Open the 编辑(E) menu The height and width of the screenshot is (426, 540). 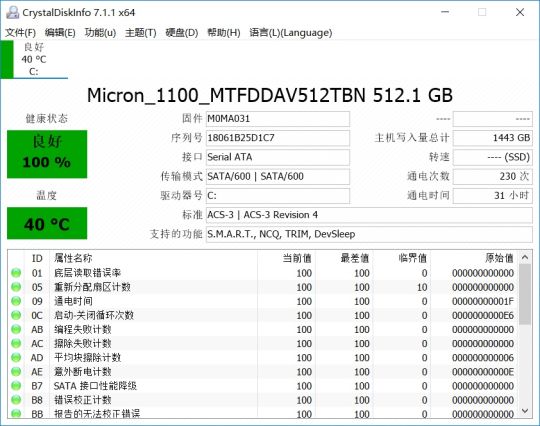point(60,33)
